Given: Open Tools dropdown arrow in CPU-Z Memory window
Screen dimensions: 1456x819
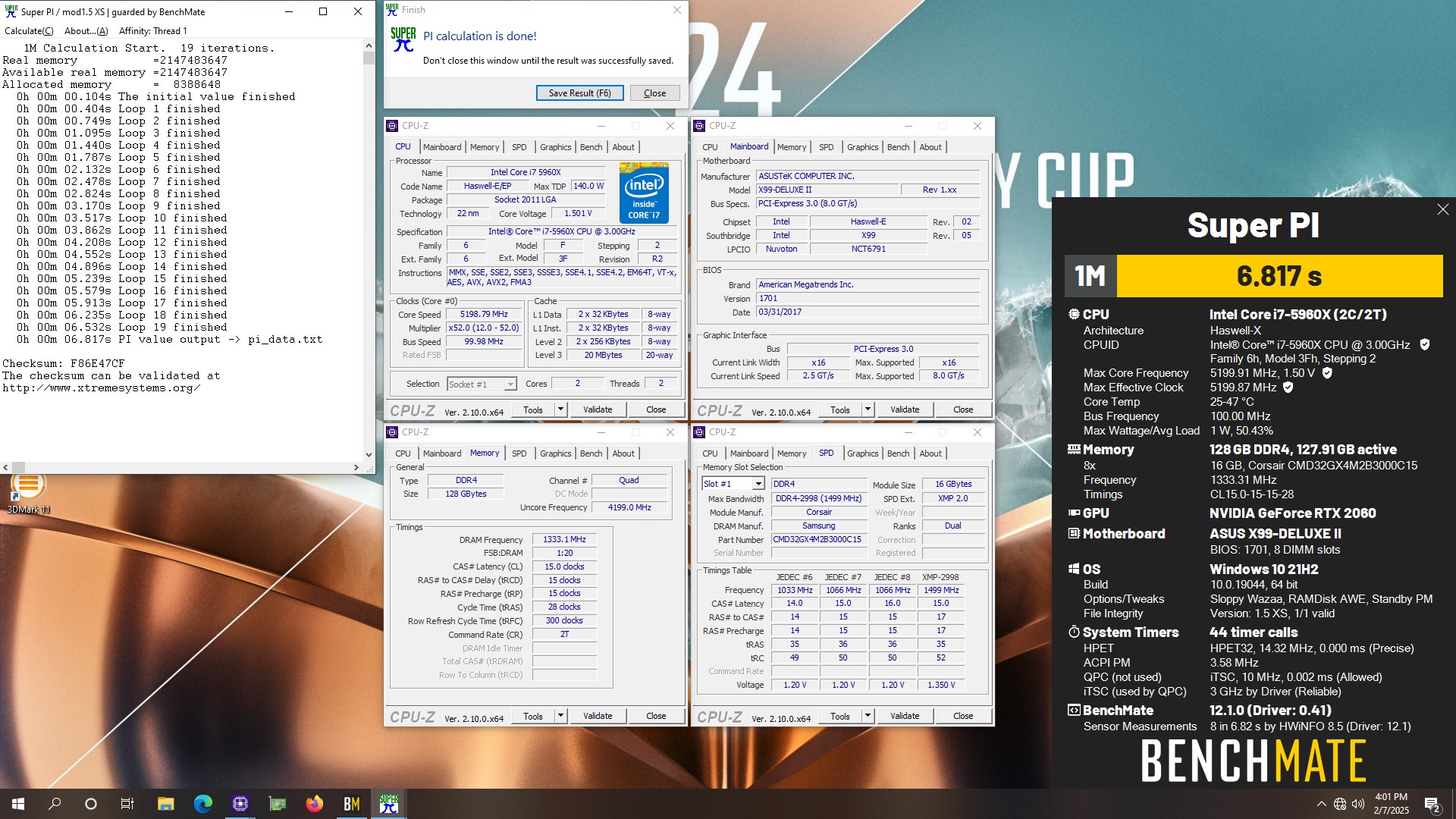Looking at the screenshot, I should [x=560, y=716].
